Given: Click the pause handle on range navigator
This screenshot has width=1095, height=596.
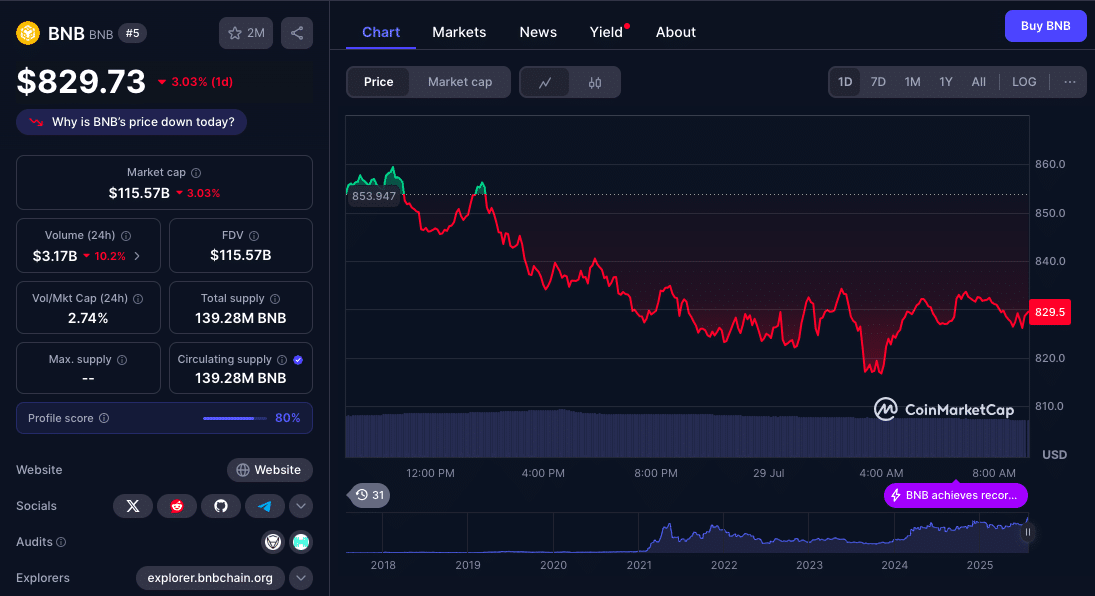Looking at the screenshot, I should click(x=1027, y=532).
